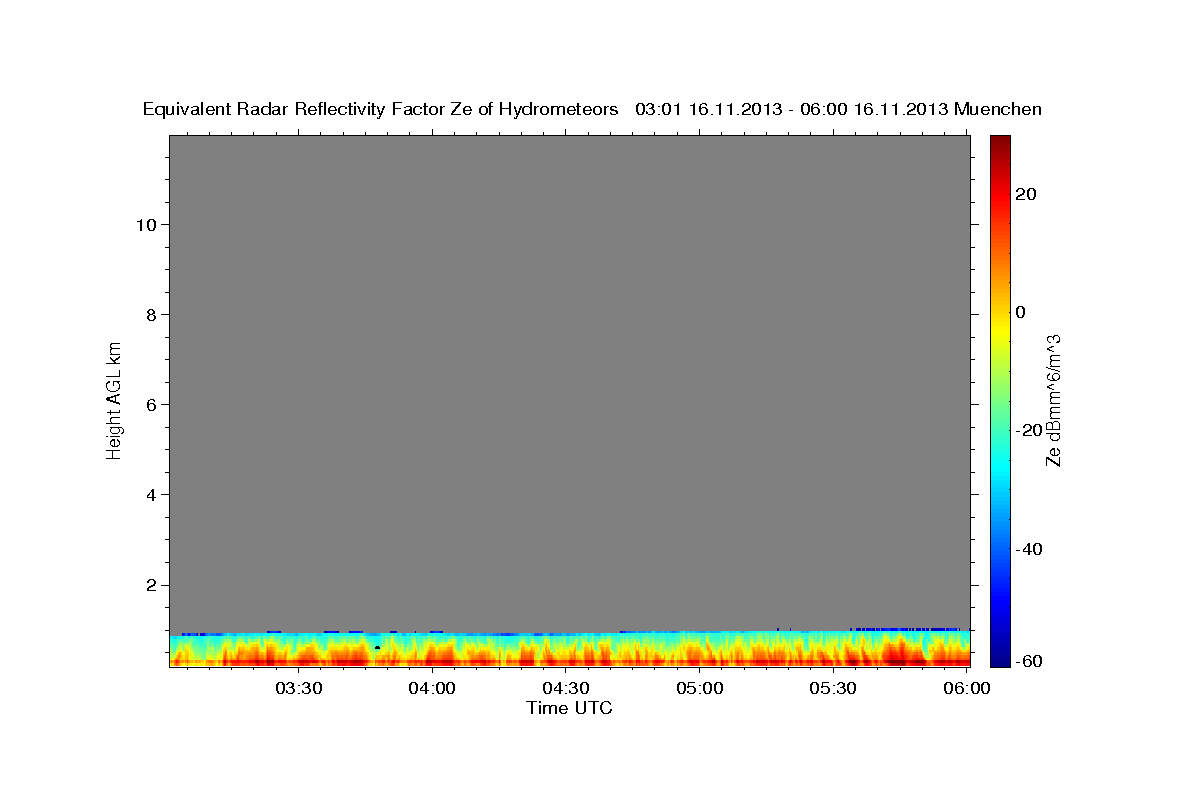Click the colorbar value 20
Screen dimensions: 1200x800
(1025, 194)
